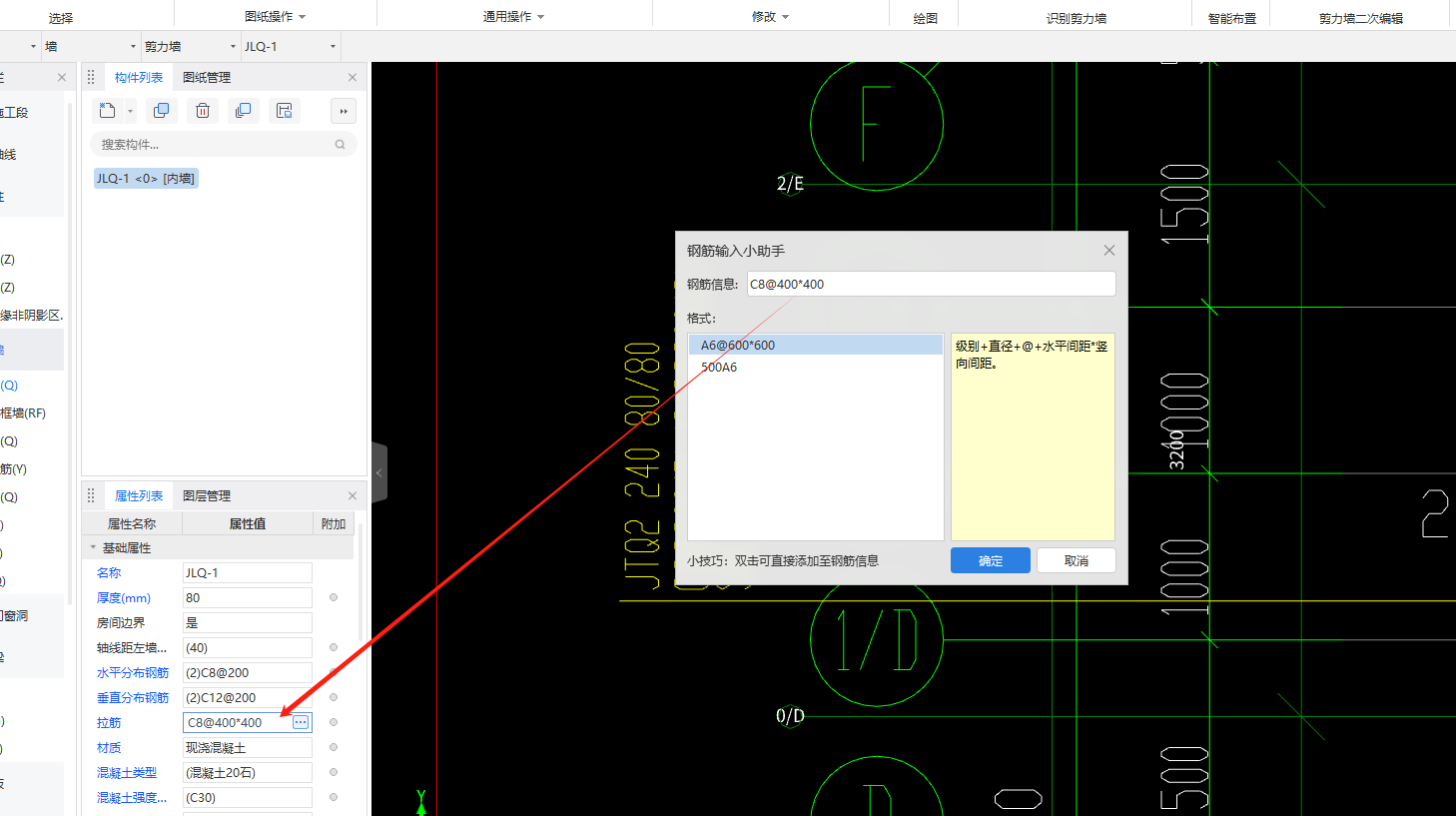Click the 垂直分布钢筋 value (2)C12@200

[248, 697]
